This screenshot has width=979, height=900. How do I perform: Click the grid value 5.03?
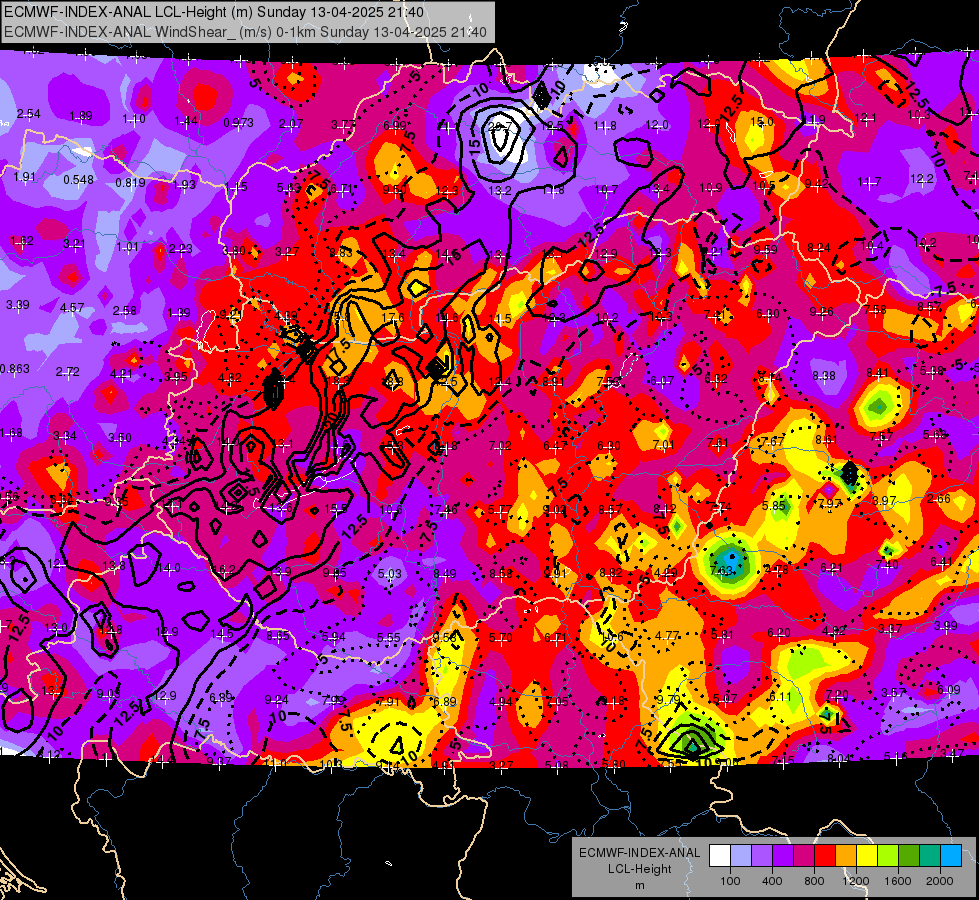click(390, 573)
